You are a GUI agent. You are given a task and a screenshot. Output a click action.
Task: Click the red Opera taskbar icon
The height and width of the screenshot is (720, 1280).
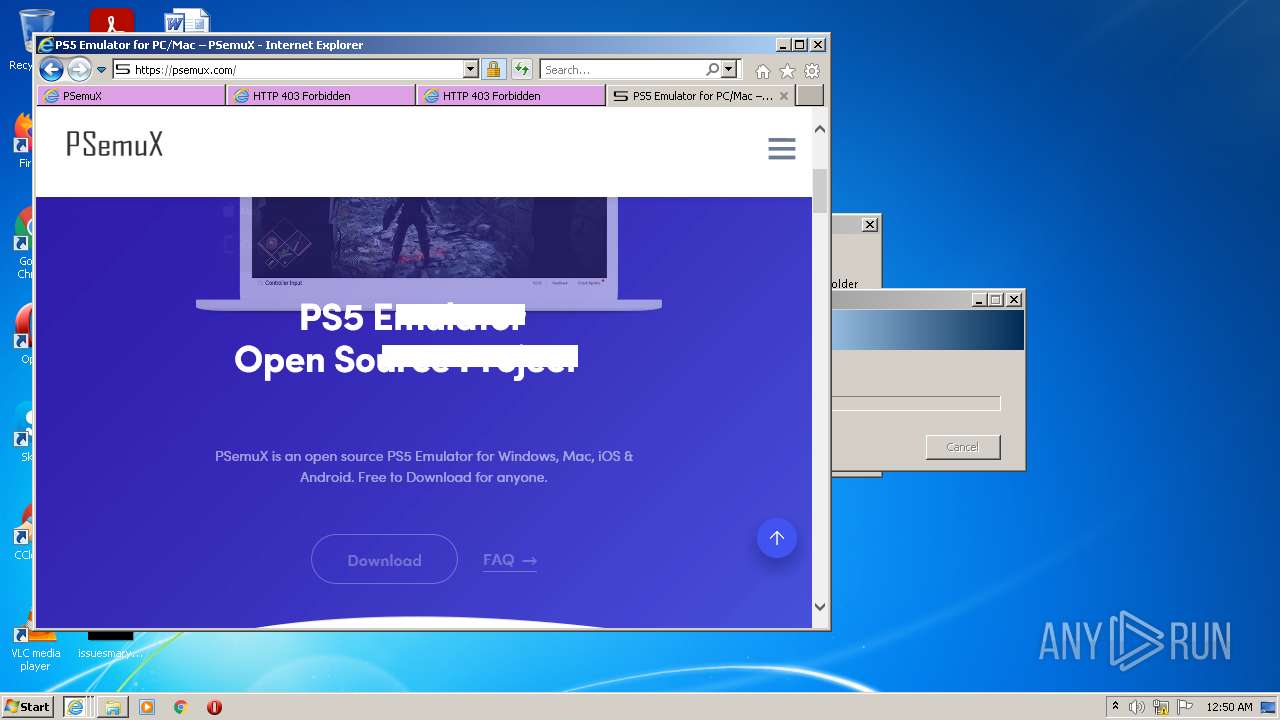point(214,707)
